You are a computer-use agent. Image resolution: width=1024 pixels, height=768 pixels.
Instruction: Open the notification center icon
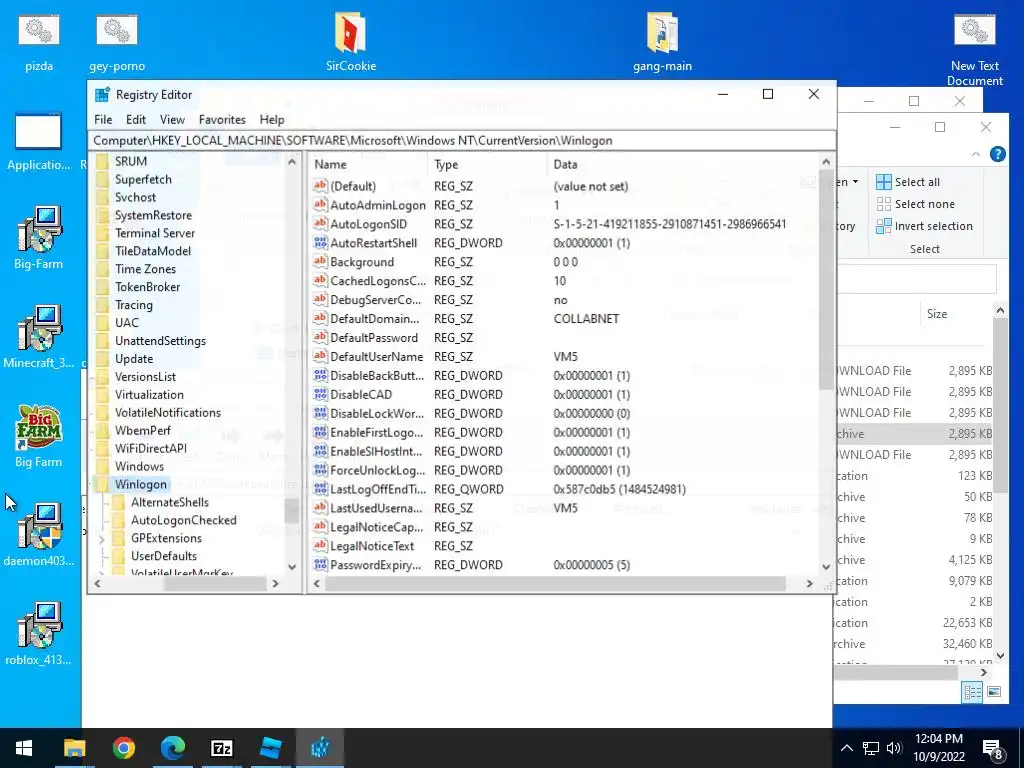pos(993,749)
